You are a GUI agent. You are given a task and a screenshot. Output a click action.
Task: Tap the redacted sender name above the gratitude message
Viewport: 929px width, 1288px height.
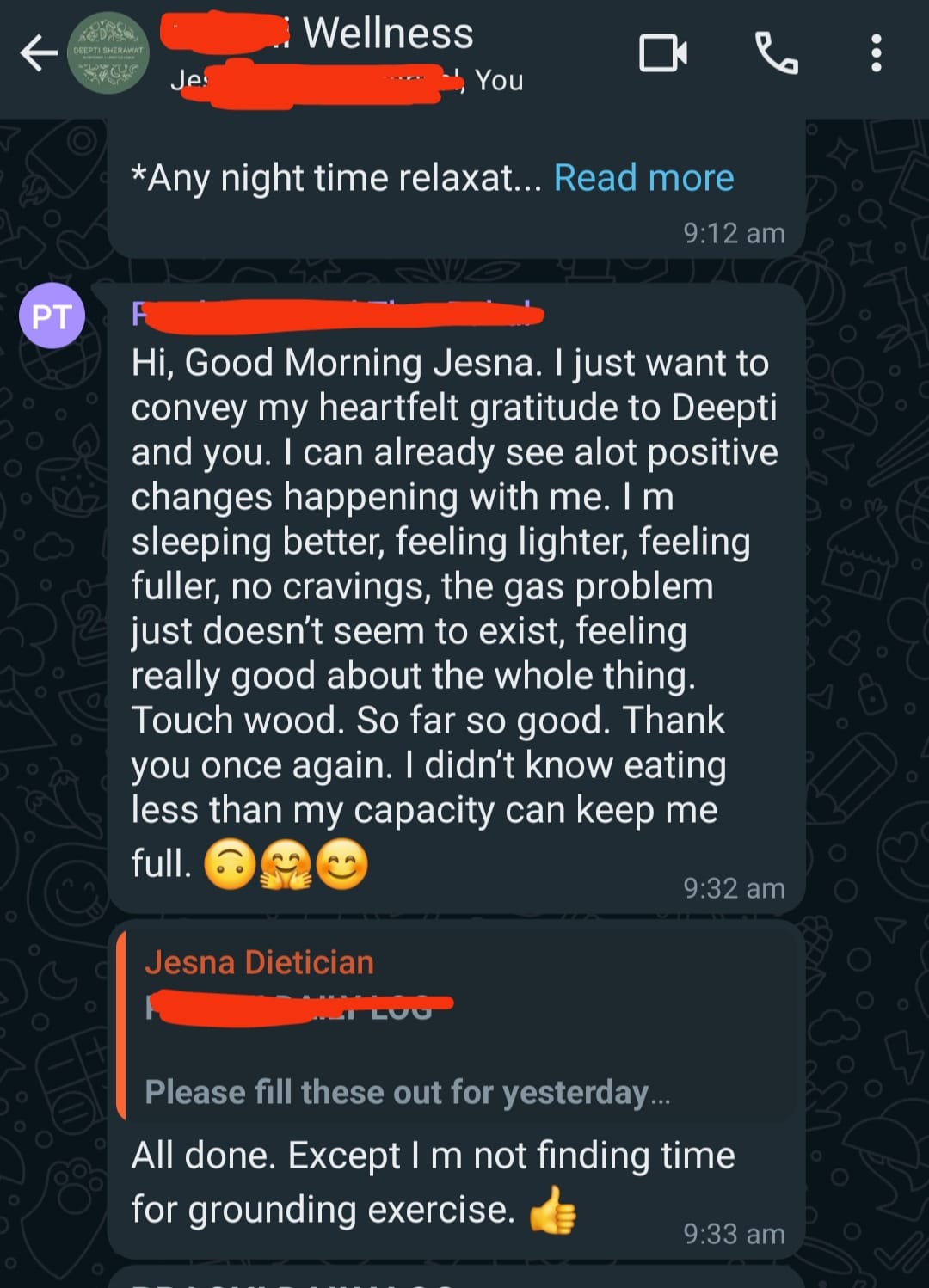(x=337, y=316)
